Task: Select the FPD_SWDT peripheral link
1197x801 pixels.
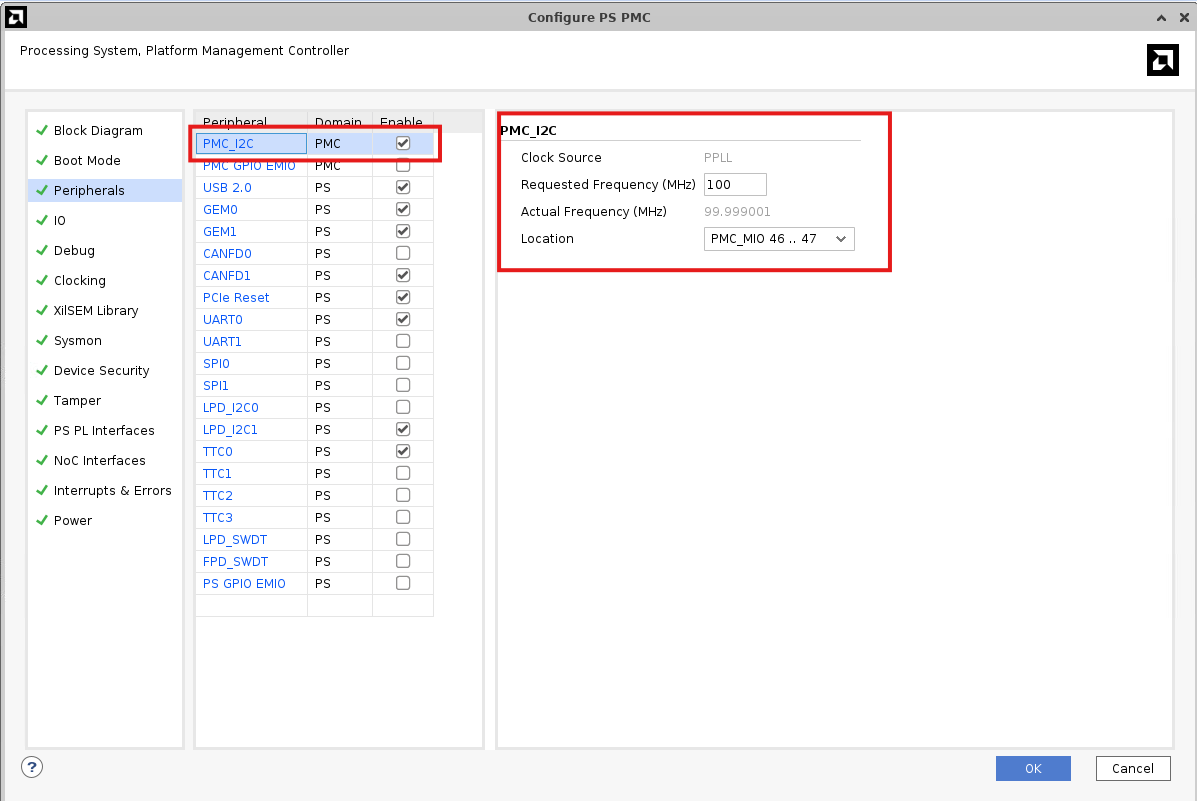Action: (235, 562)
